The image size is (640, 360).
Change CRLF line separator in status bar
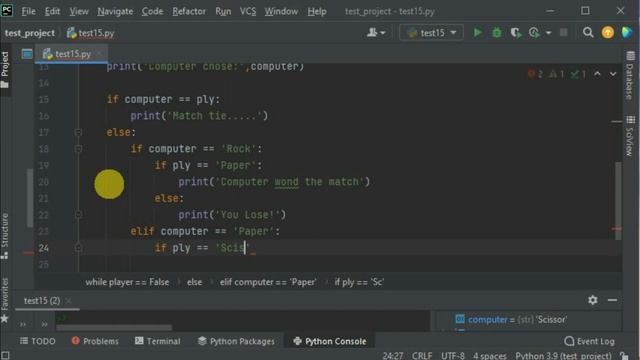[422, 356]
